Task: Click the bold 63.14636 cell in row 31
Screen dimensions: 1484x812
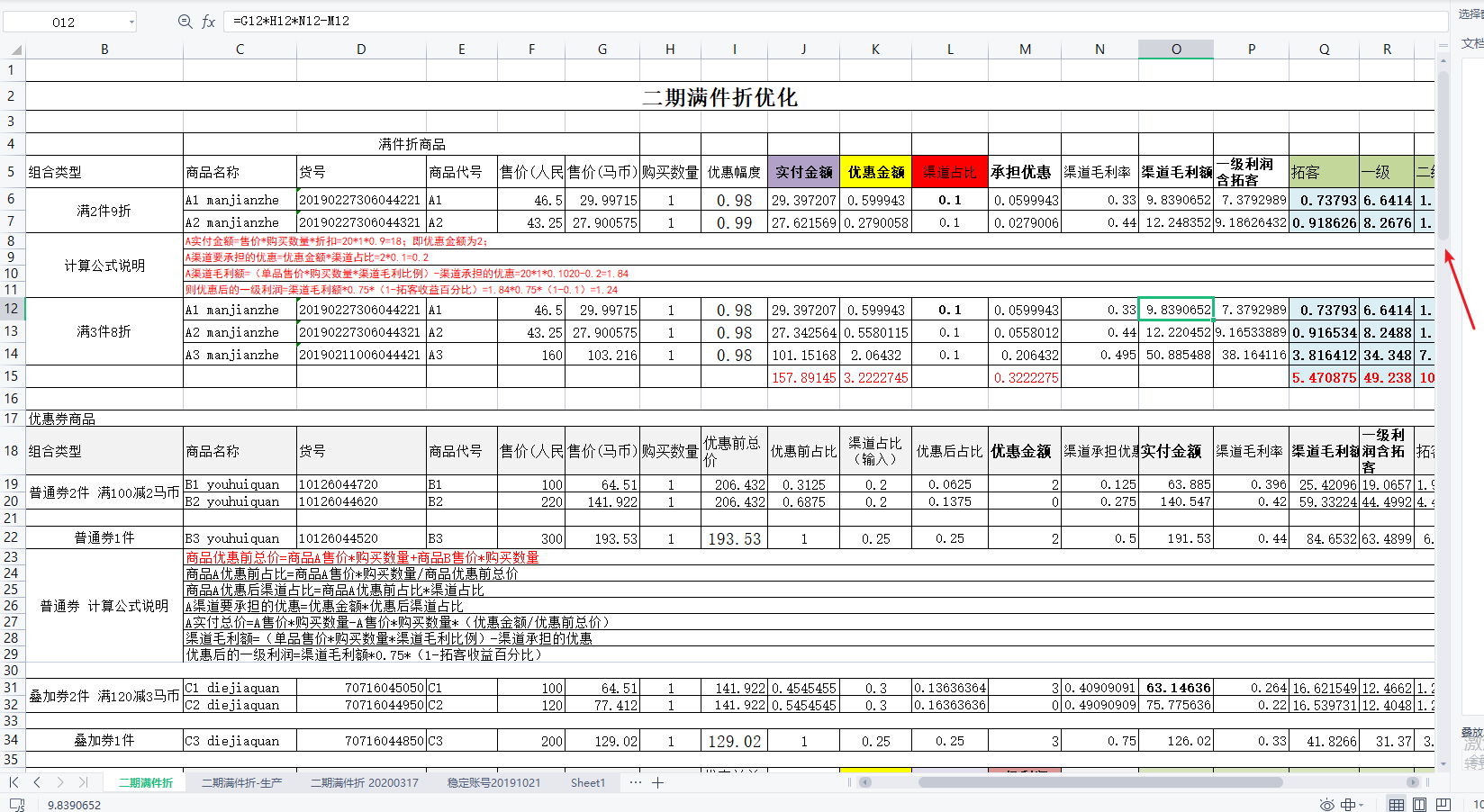Action: click(x=1176, y=688)
